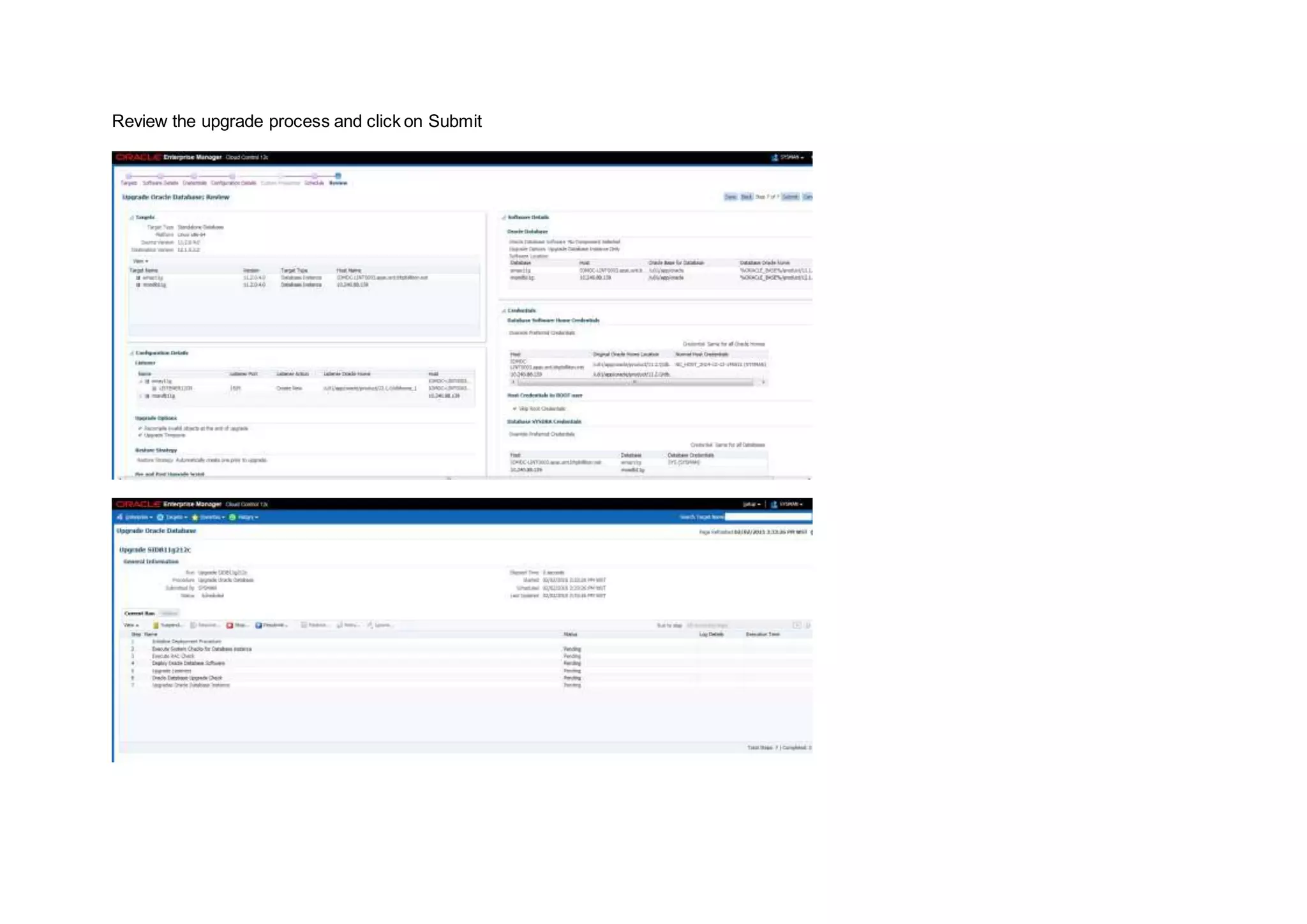Open the Targets menu in blue bar
This screenshot has width=1307, height=924.
tap(176, 518)
